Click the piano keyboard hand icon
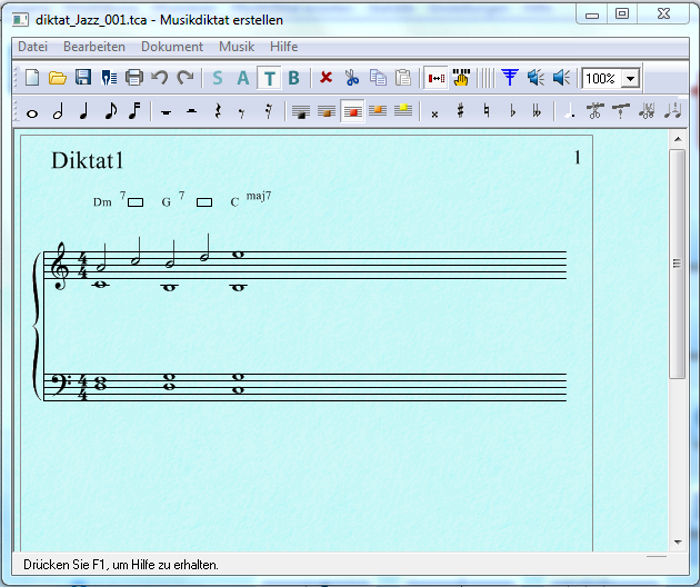The image size is (700, 587). tap(461, 78)
